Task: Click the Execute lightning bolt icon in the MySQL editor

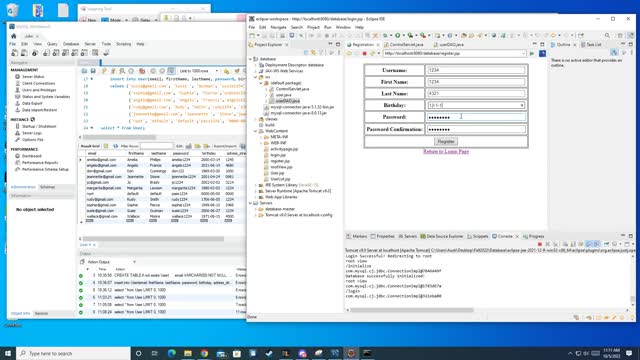Action: click(104, 71)
